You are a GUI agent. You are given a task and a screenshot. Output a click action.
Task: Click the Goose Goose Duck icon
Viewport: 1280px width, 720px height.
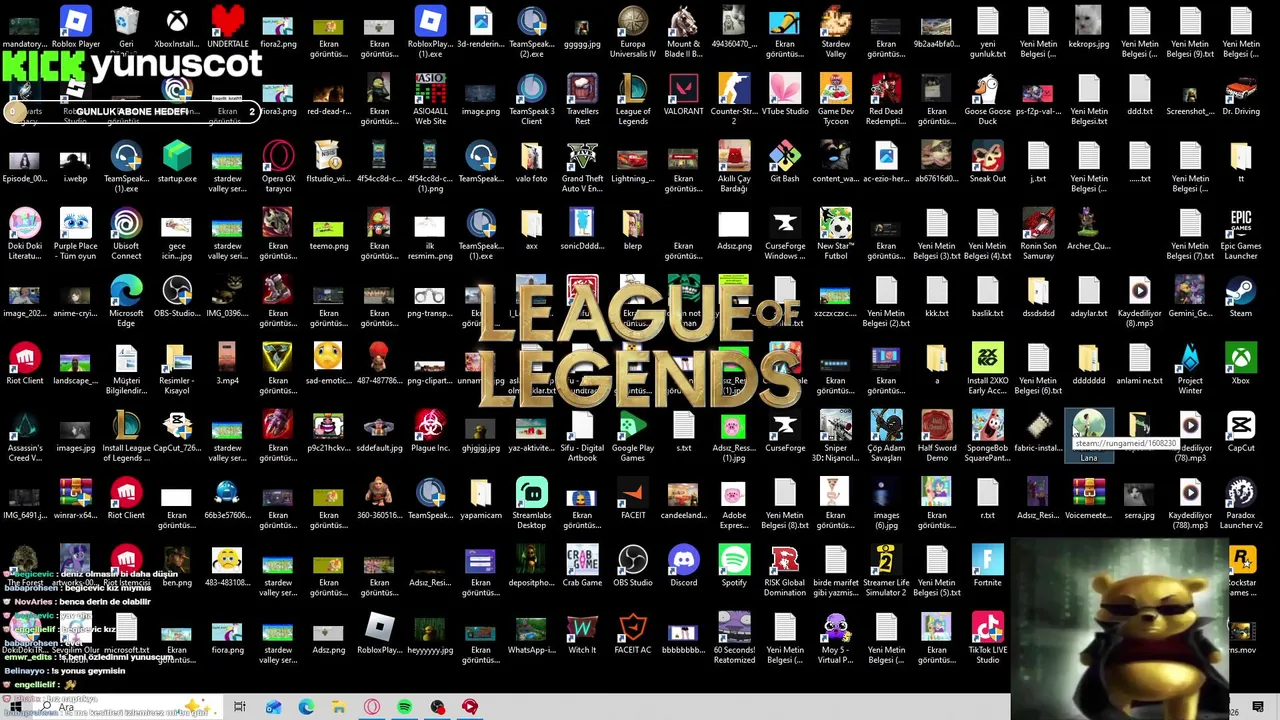point(987,99)
